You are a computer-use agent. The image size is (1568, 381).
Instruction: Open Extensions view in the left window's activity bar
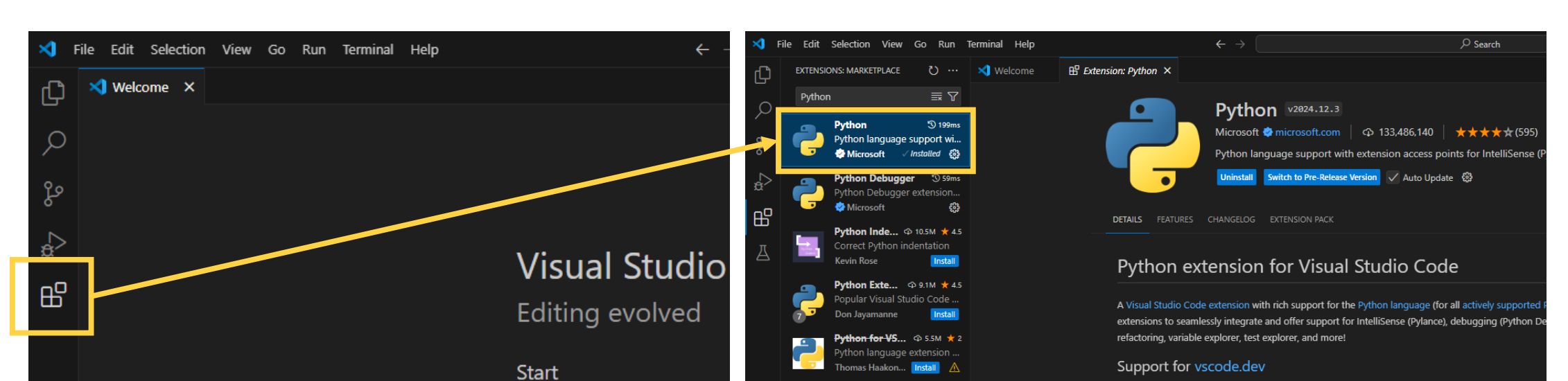[x=53, y=295]
